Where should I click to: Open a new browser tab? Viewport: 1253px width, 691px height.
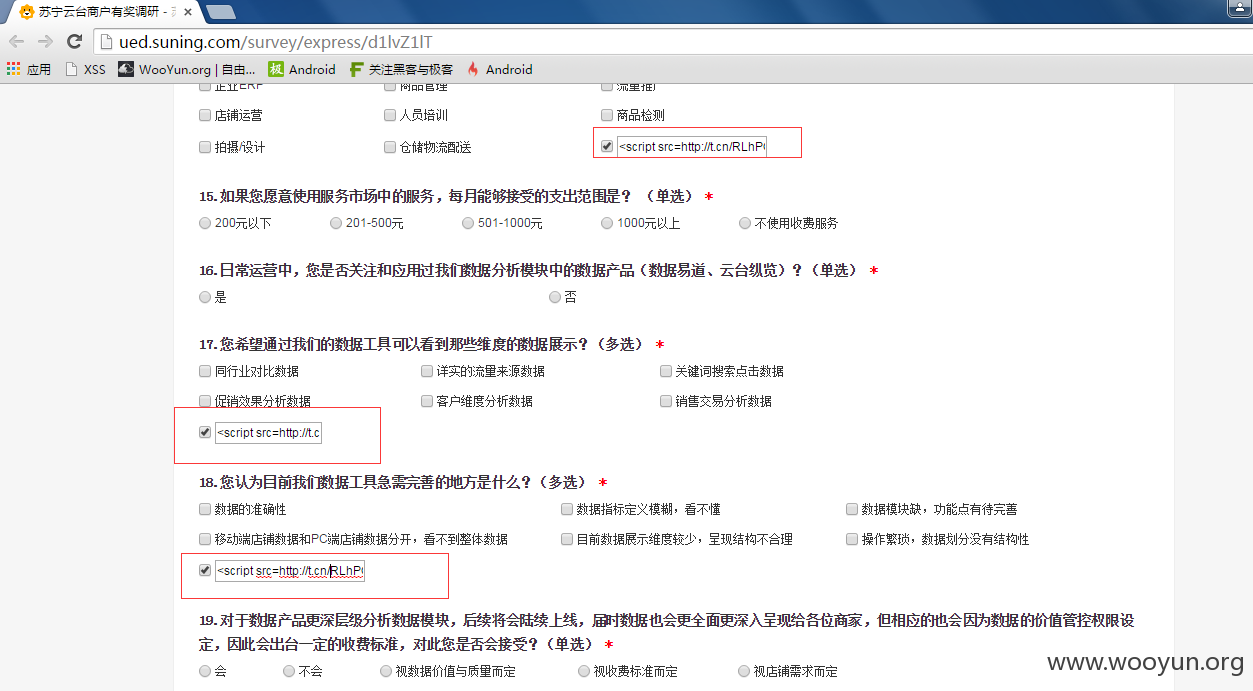pos(220,12)
